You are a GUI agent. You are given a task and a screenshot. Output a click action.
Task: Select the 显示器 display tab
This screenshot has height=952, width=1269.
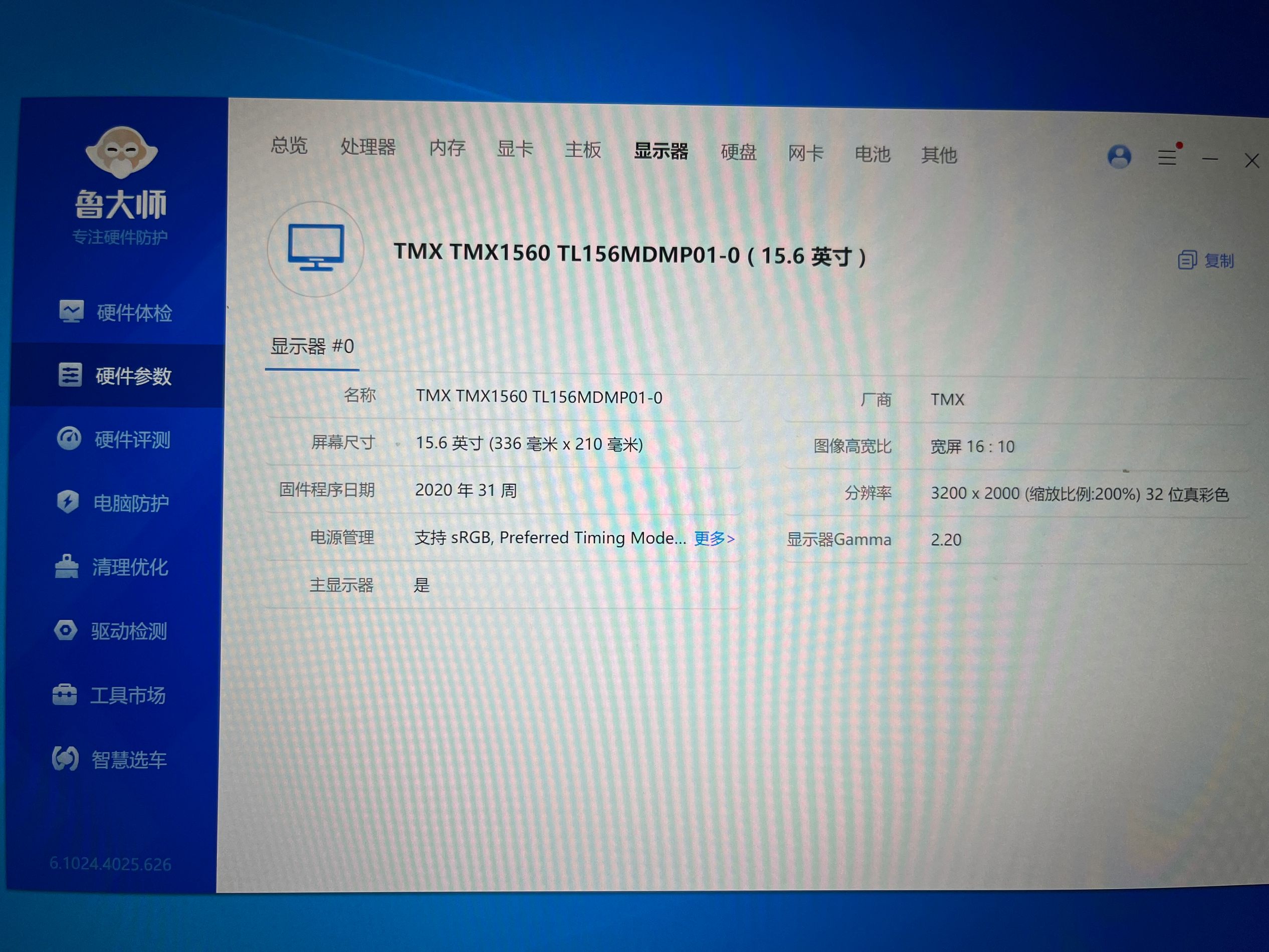click(661, 151)
